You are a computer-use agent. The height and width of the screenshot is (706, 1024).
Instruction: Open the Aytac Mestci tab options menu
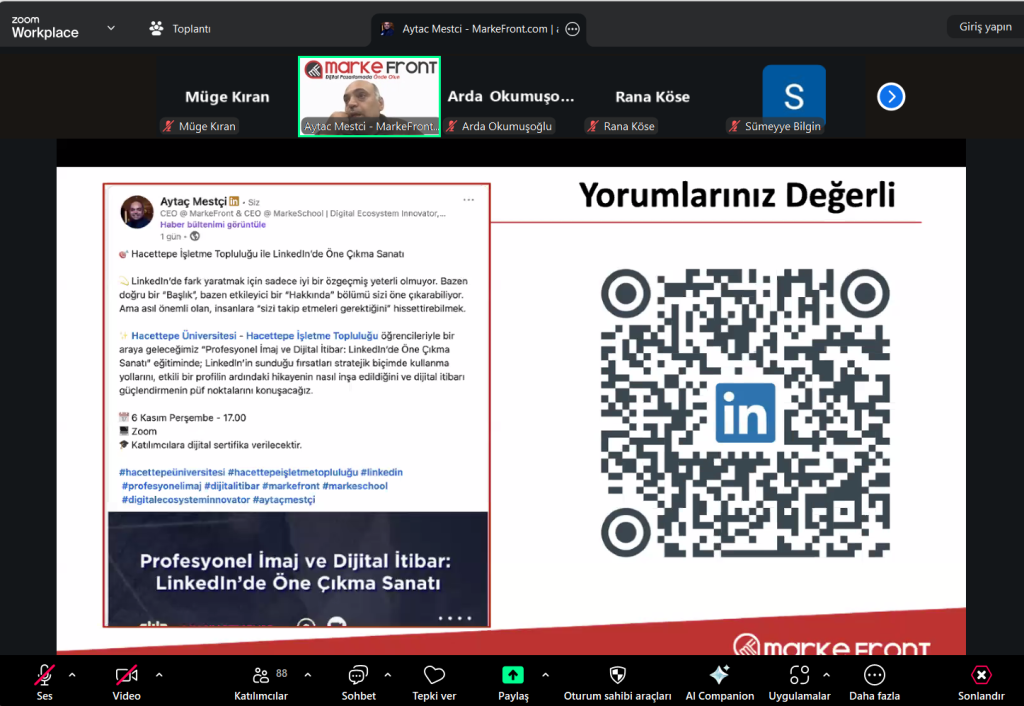[x=572, y=29]
